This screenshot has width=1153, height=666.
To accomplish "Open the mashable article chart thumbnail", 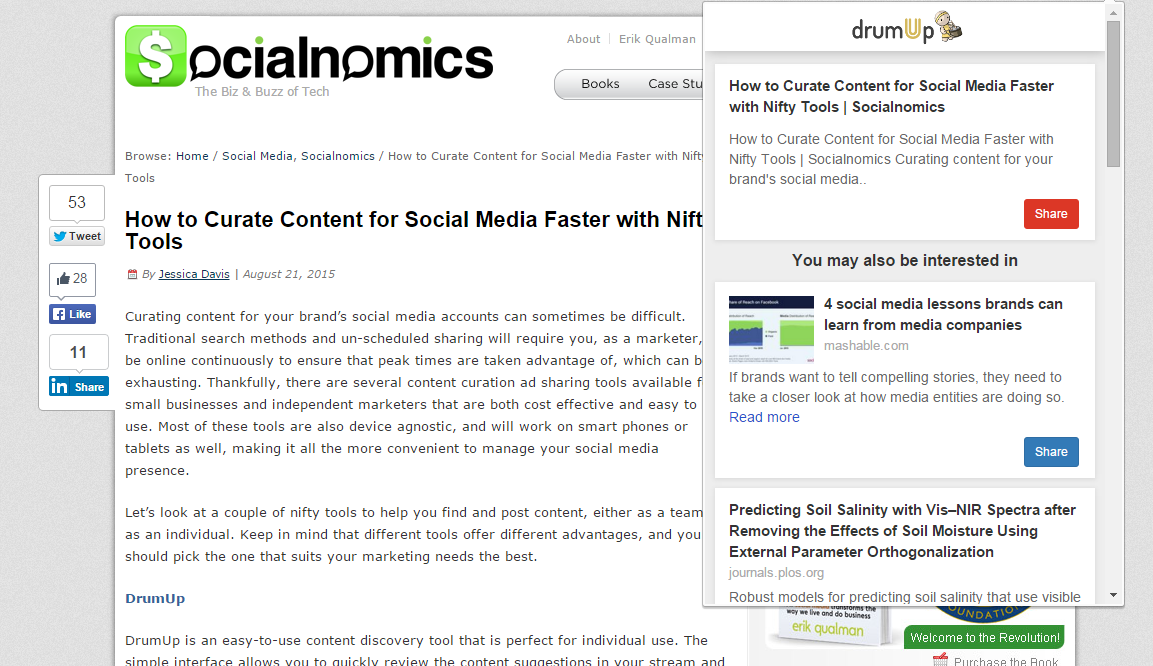I will click(771, 329).
